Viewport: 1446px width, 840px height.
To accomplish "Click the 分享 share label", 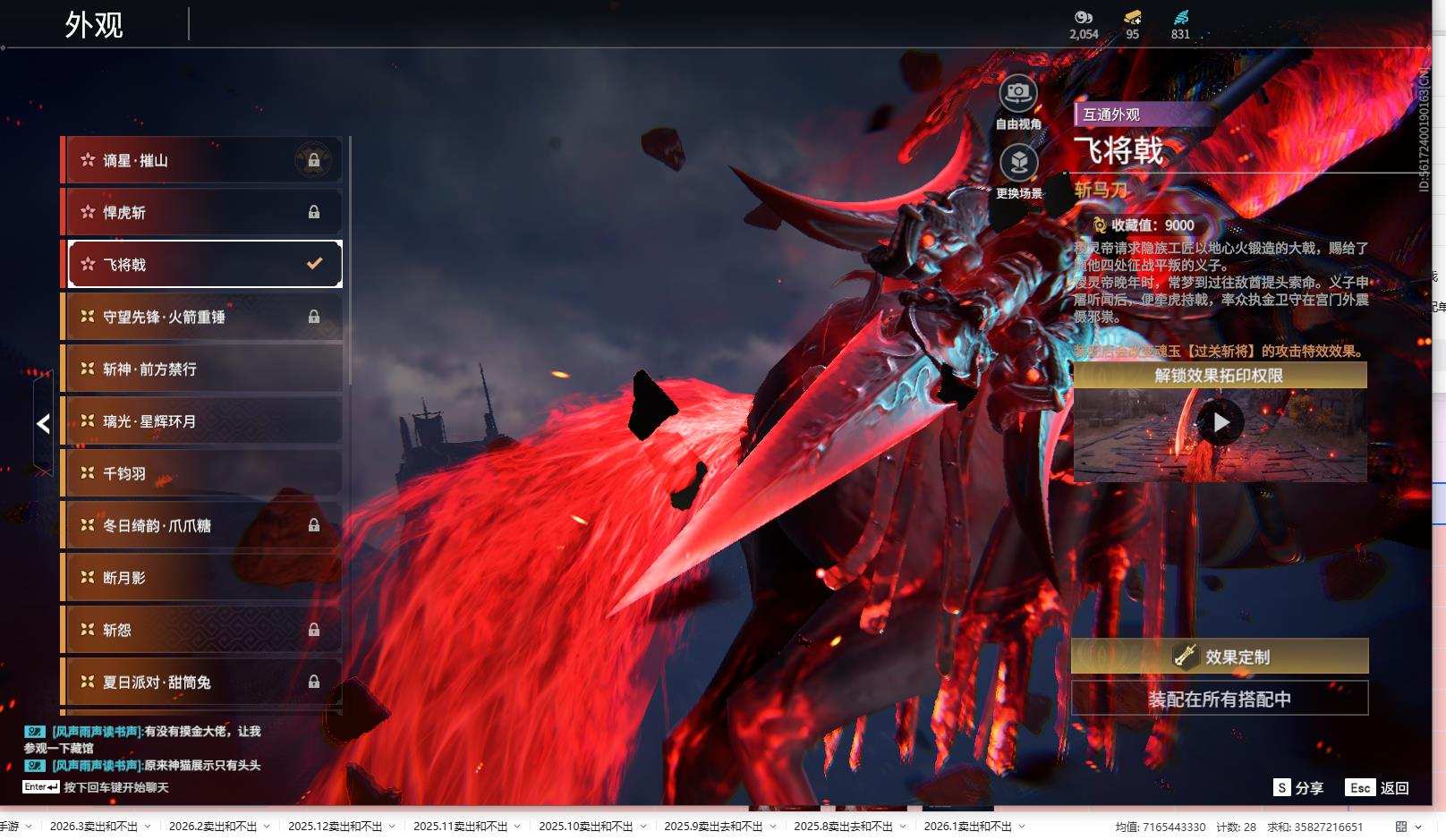I will pos(1309,787).
